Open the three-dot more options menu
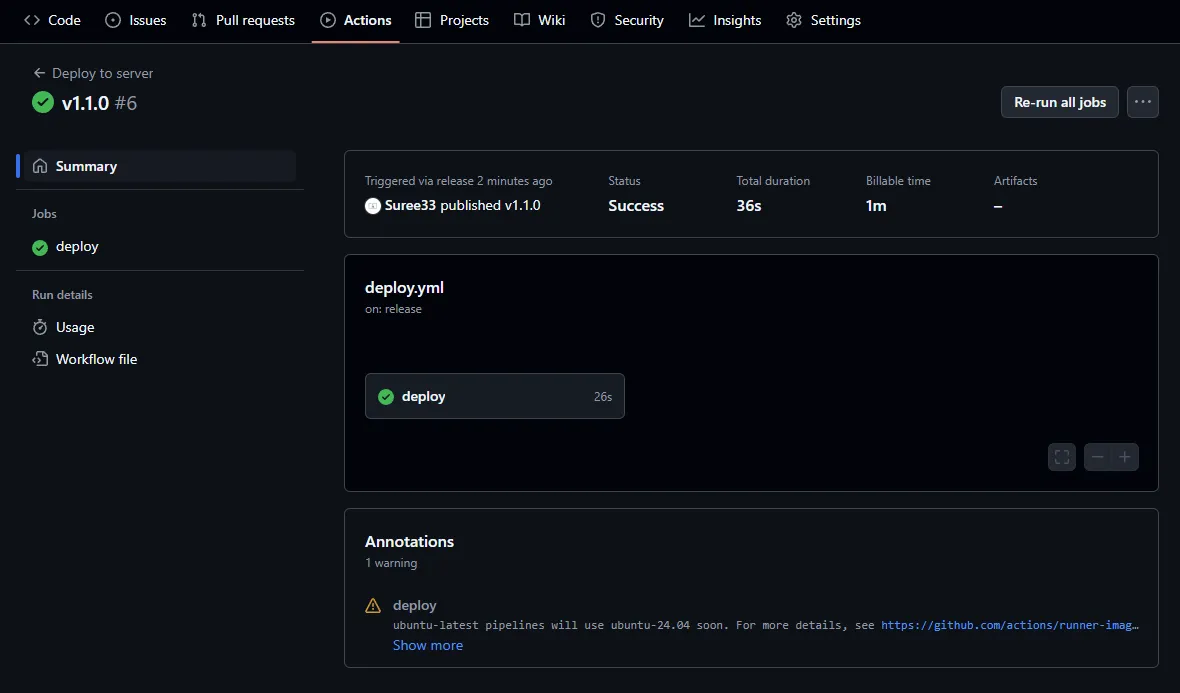 (1142, 102)
